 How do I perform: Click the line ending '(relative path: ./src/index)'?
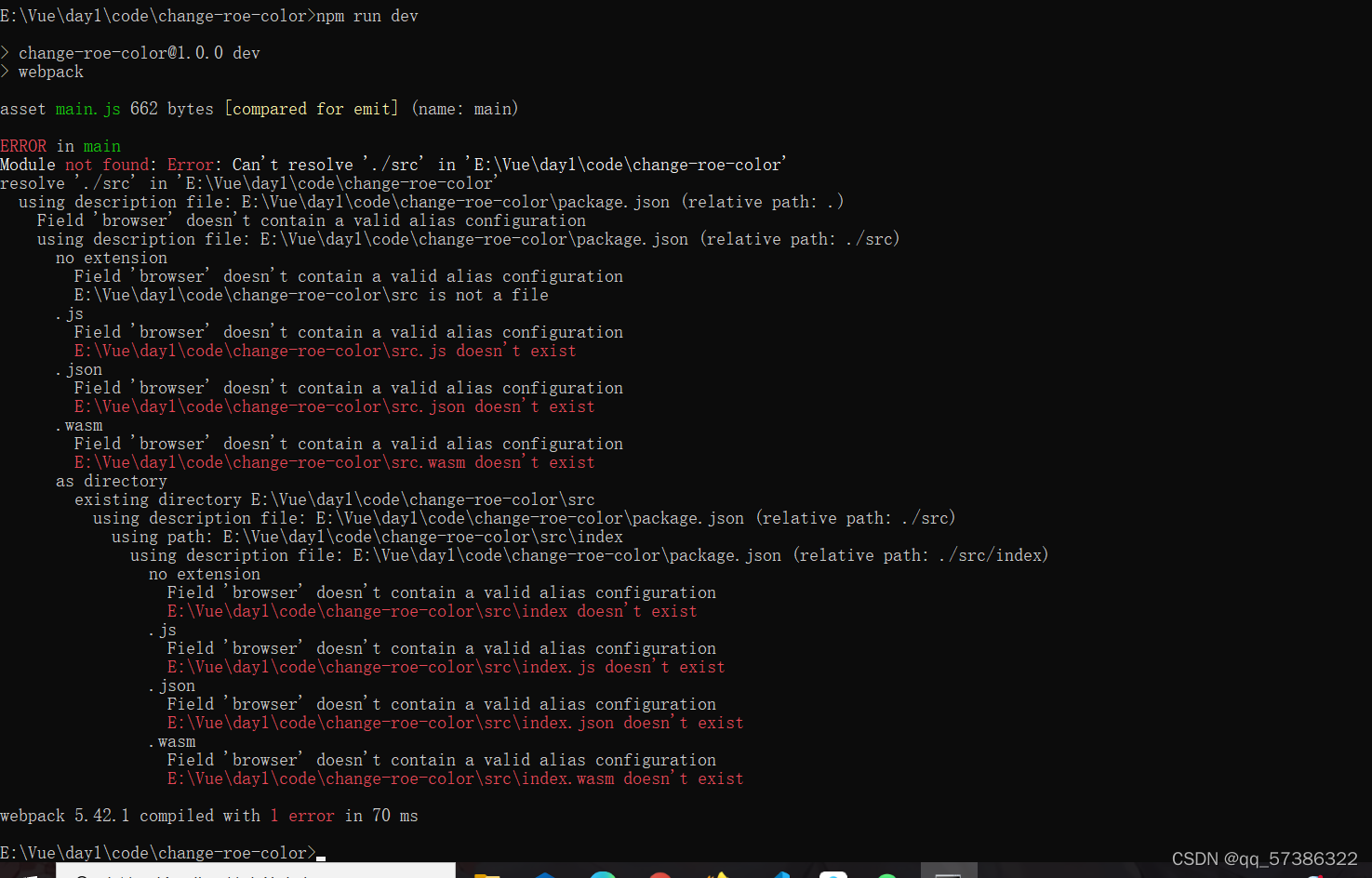(x=590, y=555)
